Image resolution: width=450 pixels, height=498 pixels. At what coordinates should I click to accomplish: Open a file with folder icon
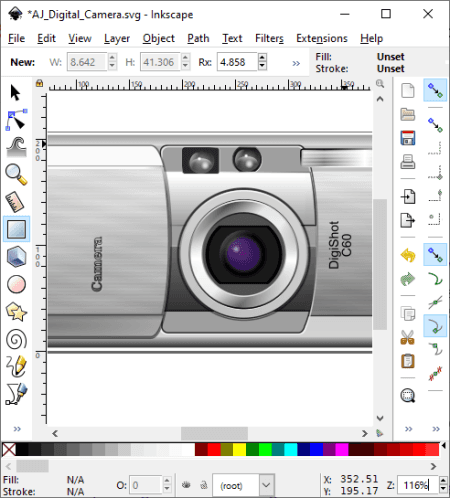408,114
